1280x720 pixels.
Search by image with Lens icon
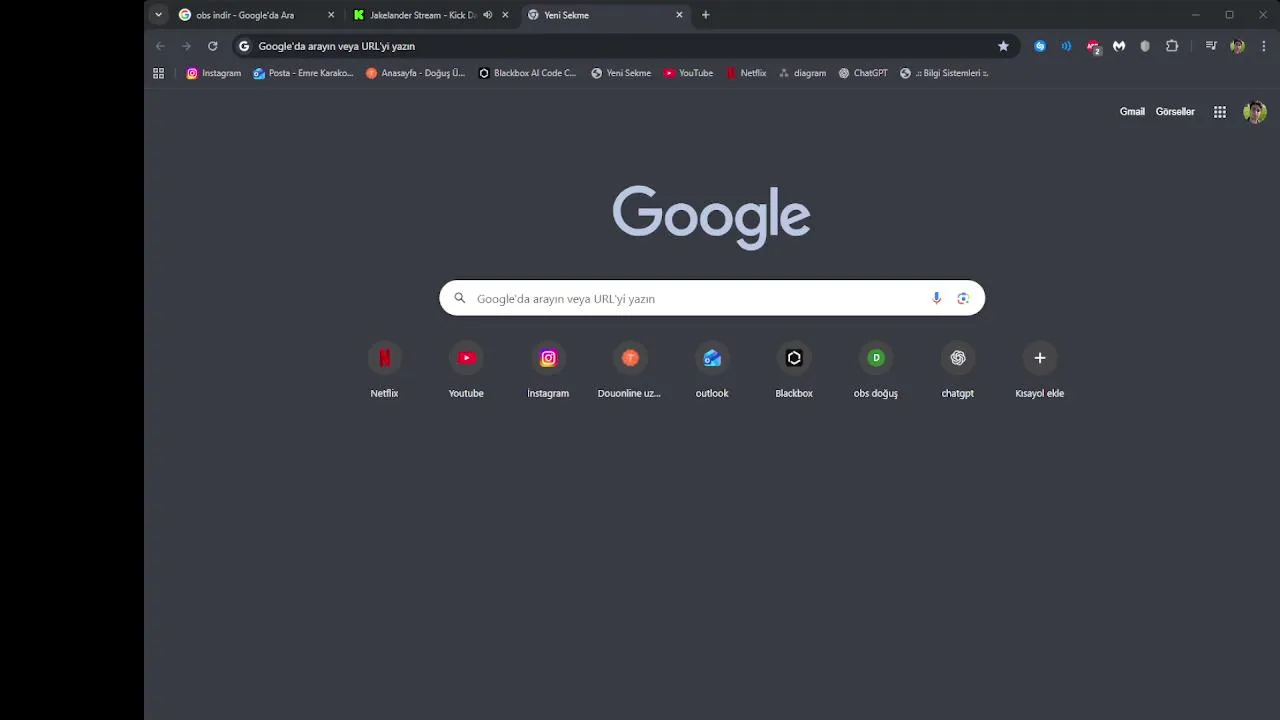(x=963, y=298)
